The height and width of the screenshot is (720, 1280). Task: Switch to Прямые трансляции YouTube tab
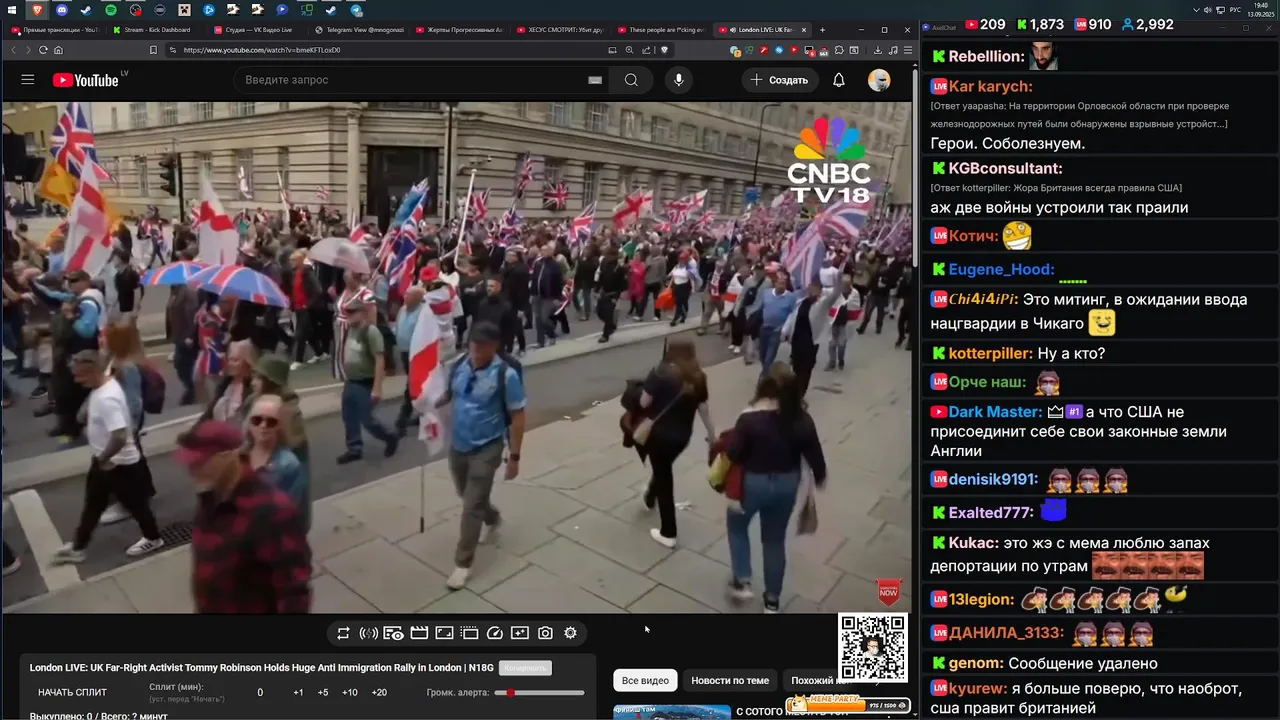55,30
